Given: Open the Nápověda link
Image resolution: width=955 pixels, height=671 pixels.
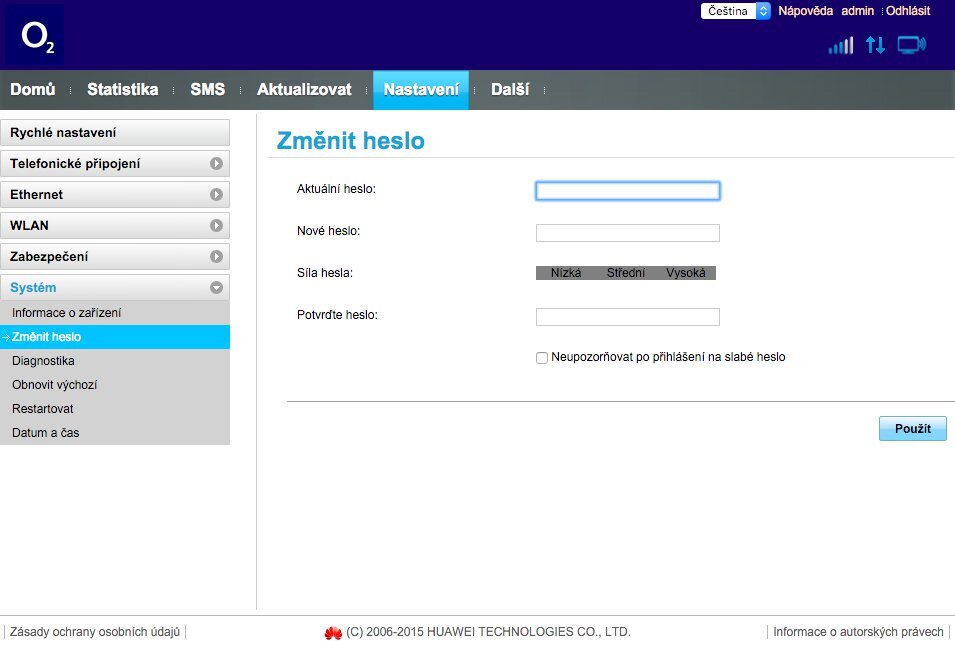Looking at the screenshot, I should point(806,11).
